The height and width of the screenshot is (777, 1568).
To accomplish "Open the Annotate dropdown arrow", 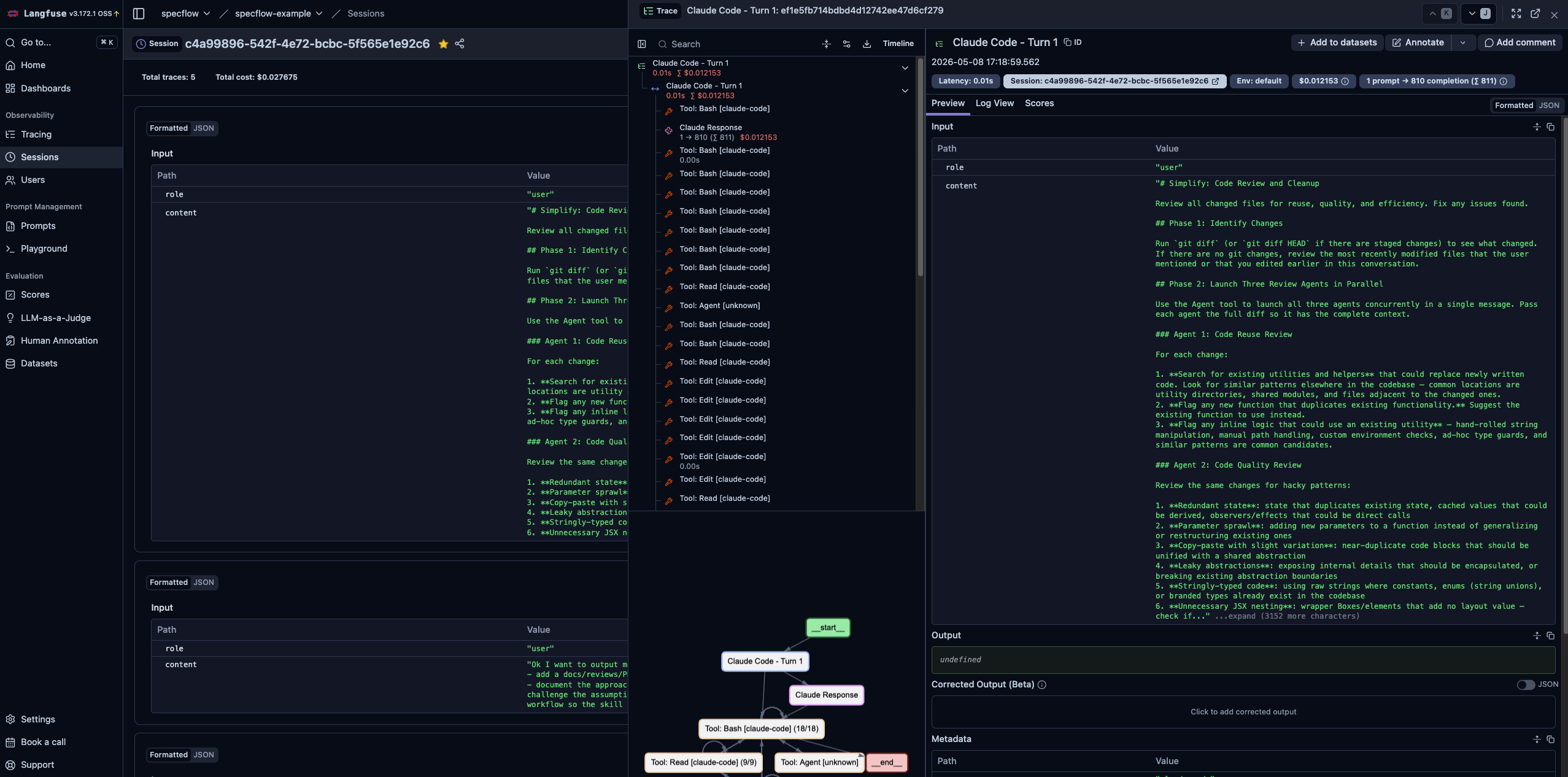I will 1463,42.
